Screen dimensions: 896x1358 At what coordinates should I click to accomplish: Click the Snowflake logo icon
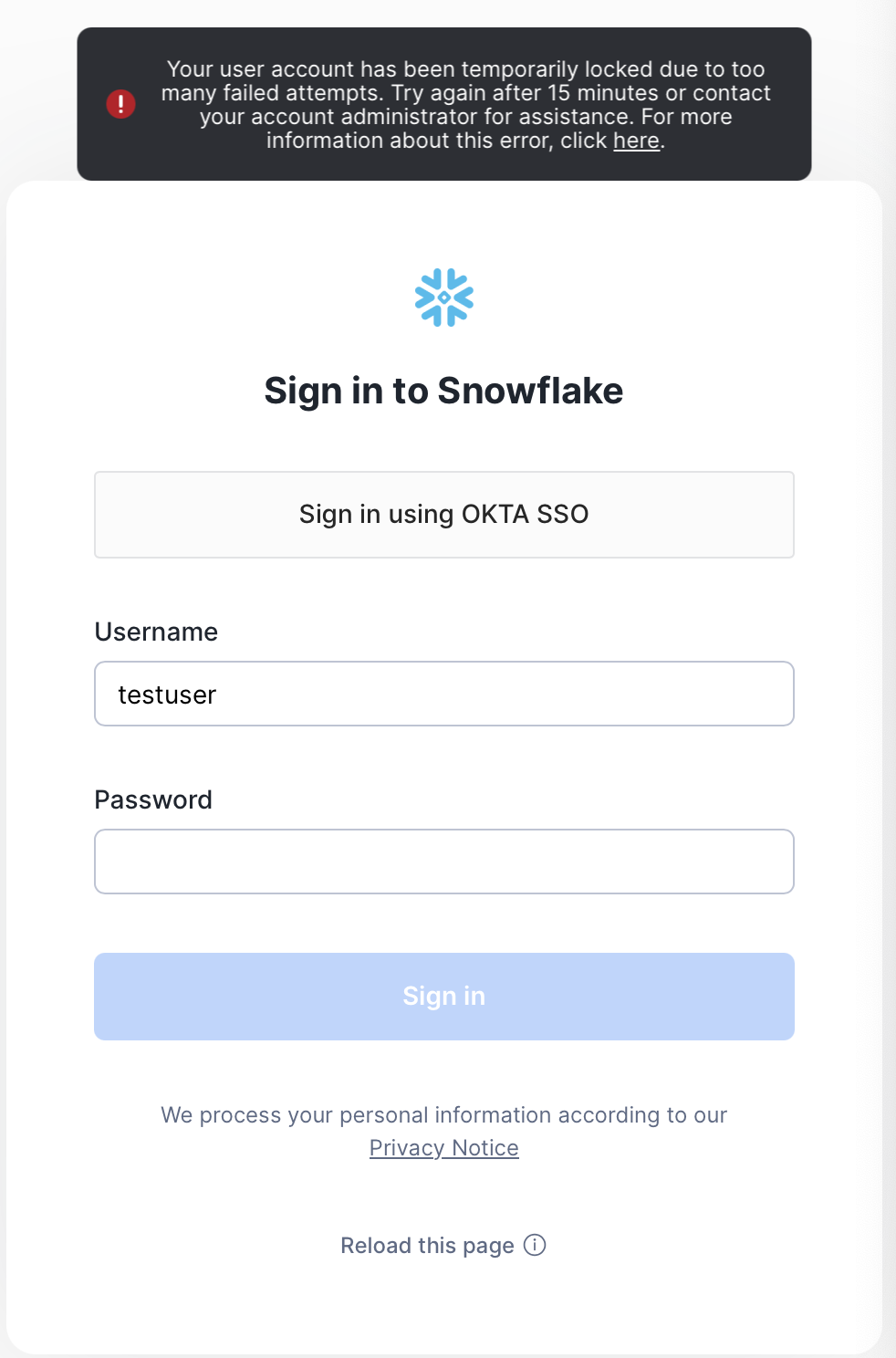point(444,298)
